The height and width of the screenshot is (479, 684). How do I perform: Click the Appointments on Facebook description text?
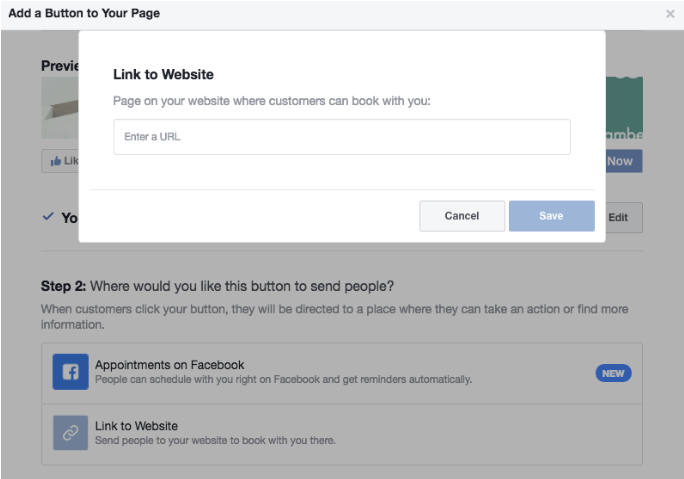[x=284, y=380]
